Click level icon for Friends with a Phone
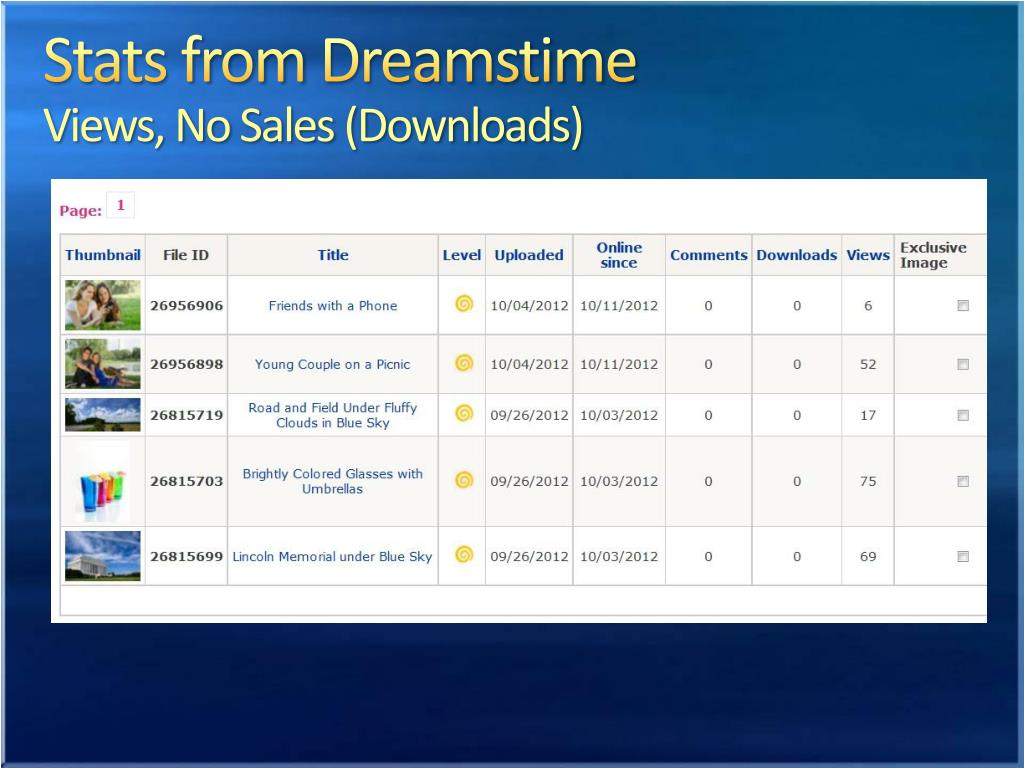Screen dimensions: 1024x768 pyautogui.click(x=464, y=304)
